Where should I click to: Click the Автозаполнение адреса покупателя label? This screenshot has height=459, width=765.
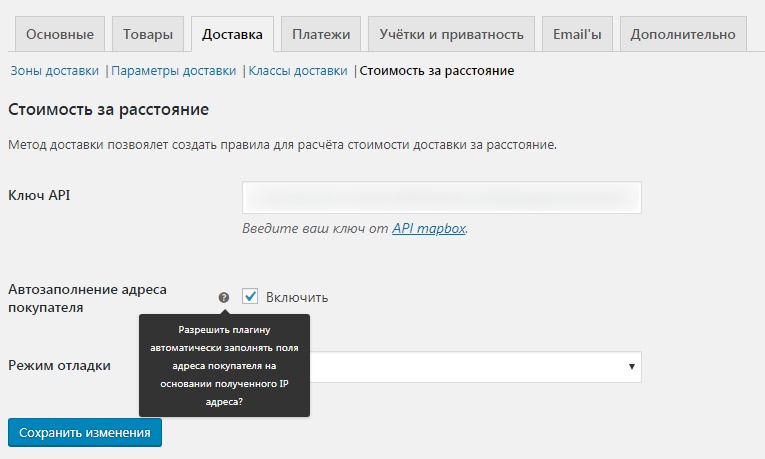[x=87, y=299]
